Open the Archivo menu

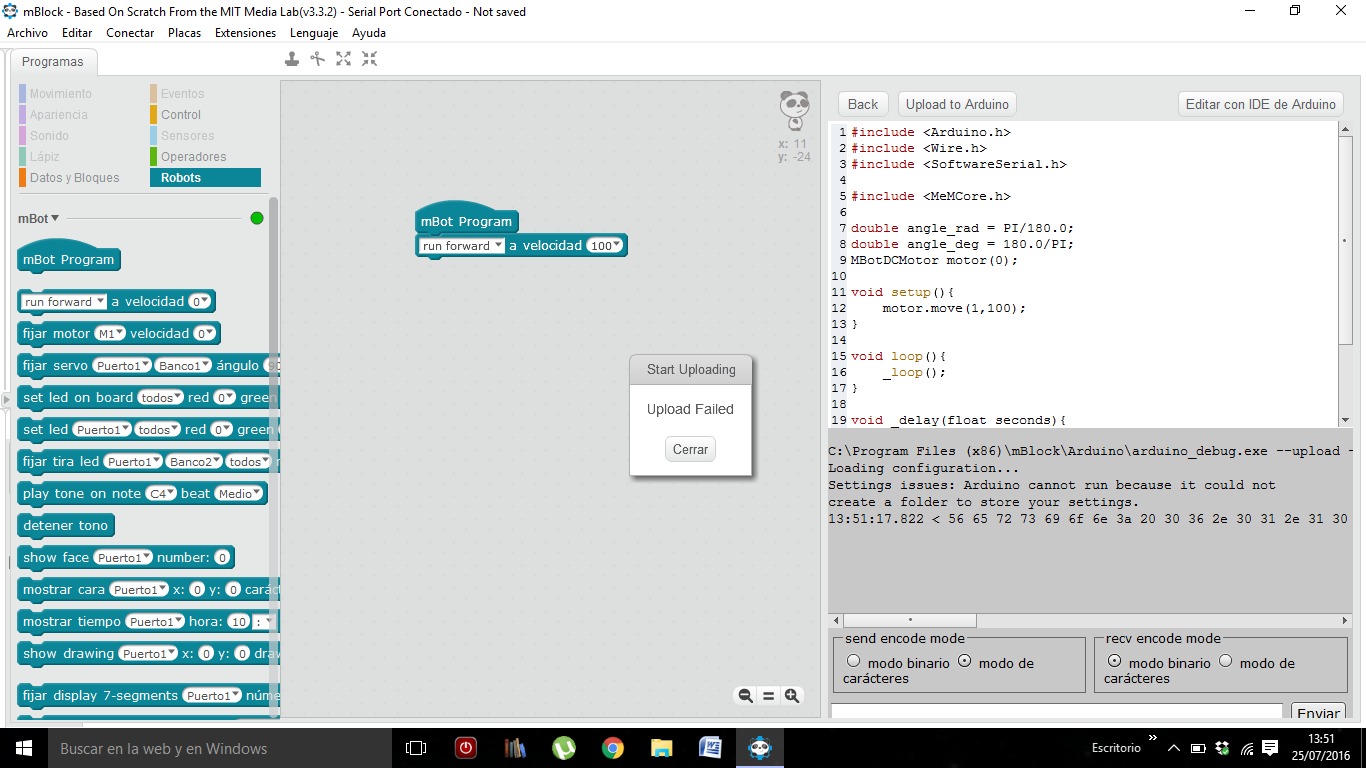pos(27,33)
